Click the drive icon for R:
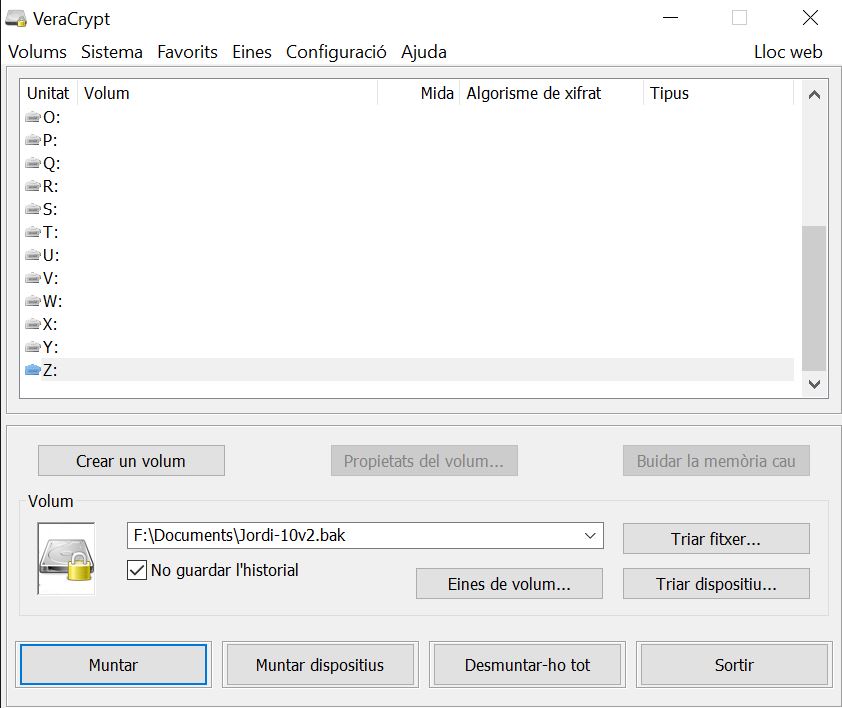This screenshot has height=708, width=842. tap(33, 186)
